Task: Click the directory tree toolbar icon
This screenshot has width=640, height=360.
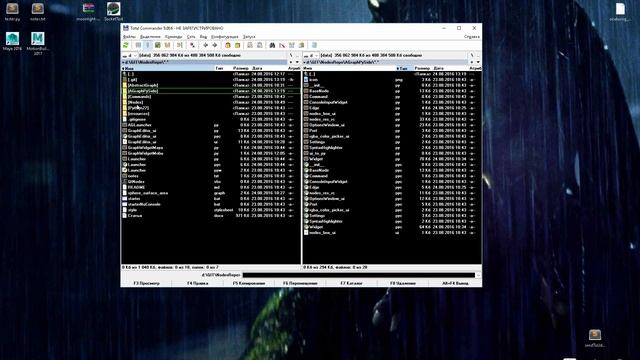Action: coord(167,45)
